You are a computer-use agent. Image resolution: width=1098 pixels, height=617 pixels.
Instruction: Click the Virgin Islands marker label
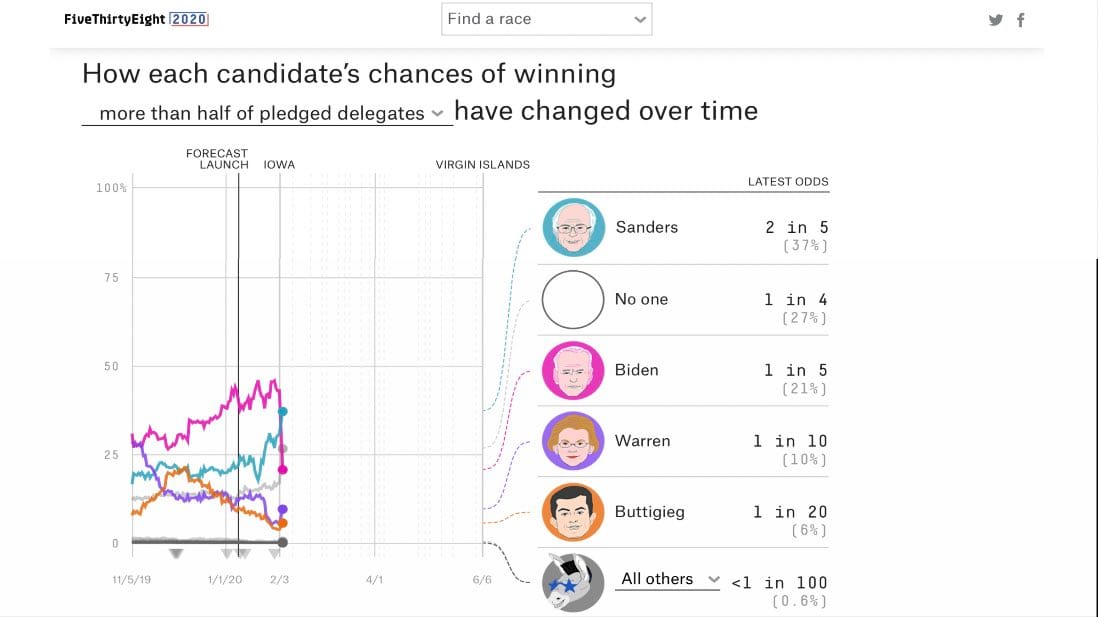point(482,165)
